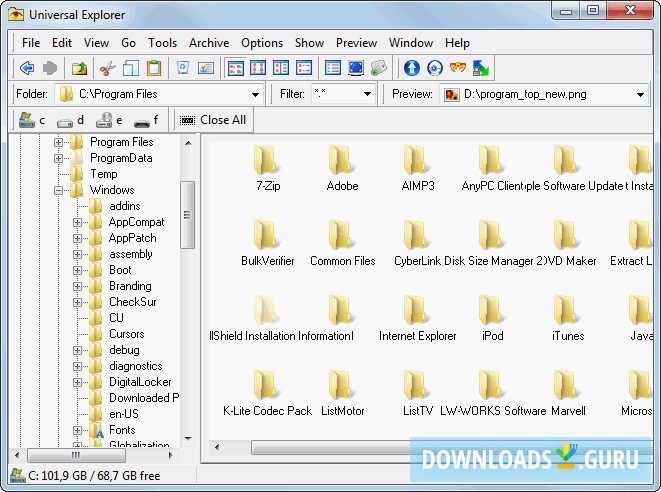
Task: Click the file pane scroll-left arrow
Action: pyautogui.click(x=217, y=447)
